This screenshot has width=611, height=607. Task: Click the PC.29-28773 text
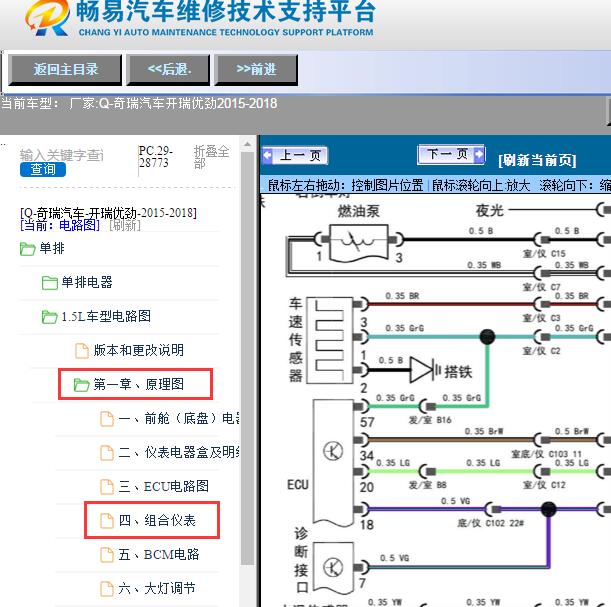point(156,157)
